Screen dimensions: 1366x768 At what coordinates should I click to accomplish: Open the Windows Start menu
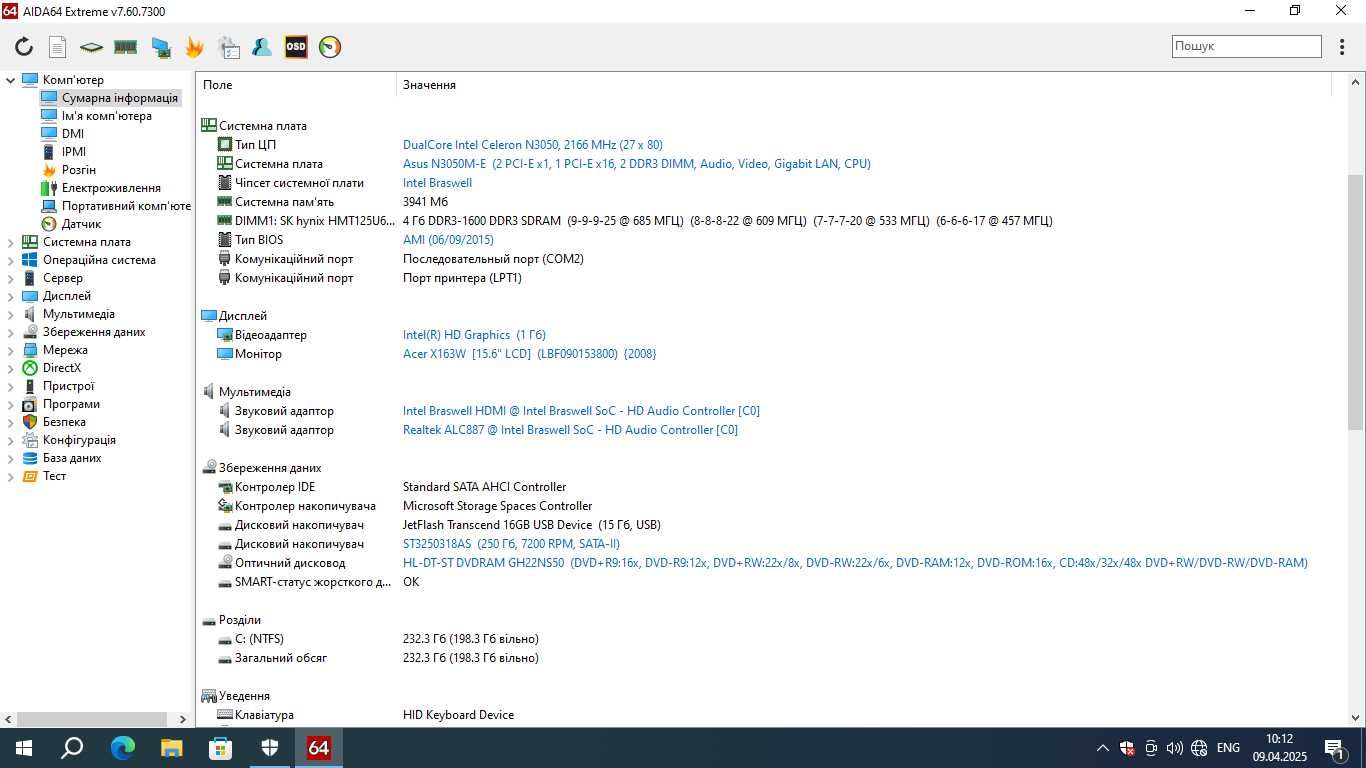[x=23, y=748]
